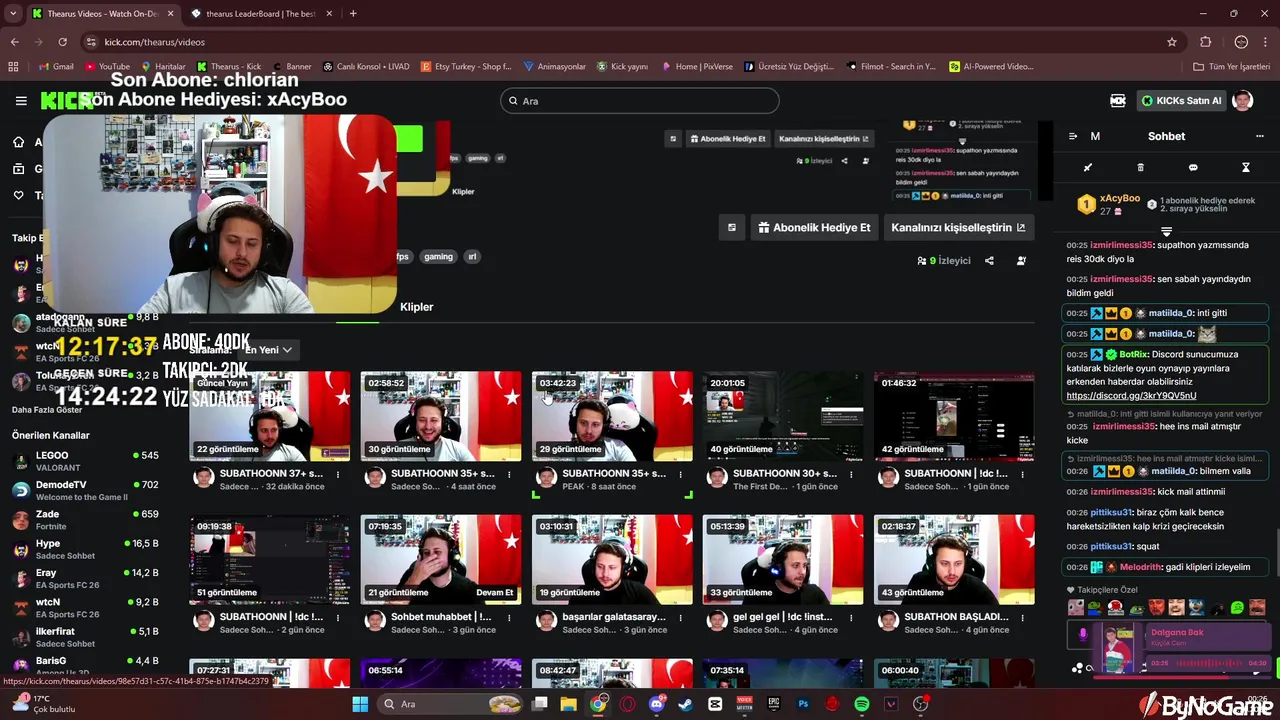Collapse the chat panel with the arrow icon
Image resolution: width=1280 pixels, height=720 pixels.
pyautogui.click(x=1073, y=136)
